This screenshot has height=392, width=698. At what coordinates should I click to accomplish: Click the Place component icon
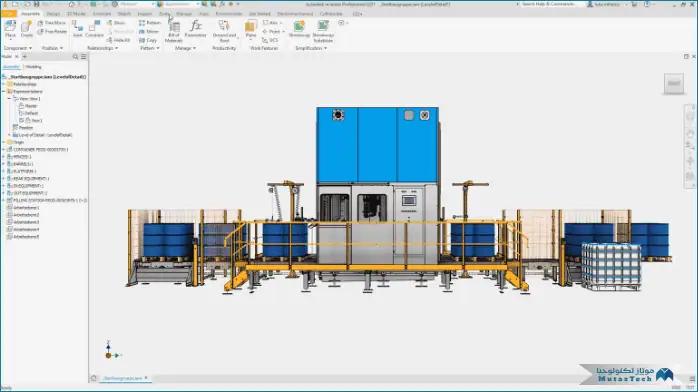10,29
